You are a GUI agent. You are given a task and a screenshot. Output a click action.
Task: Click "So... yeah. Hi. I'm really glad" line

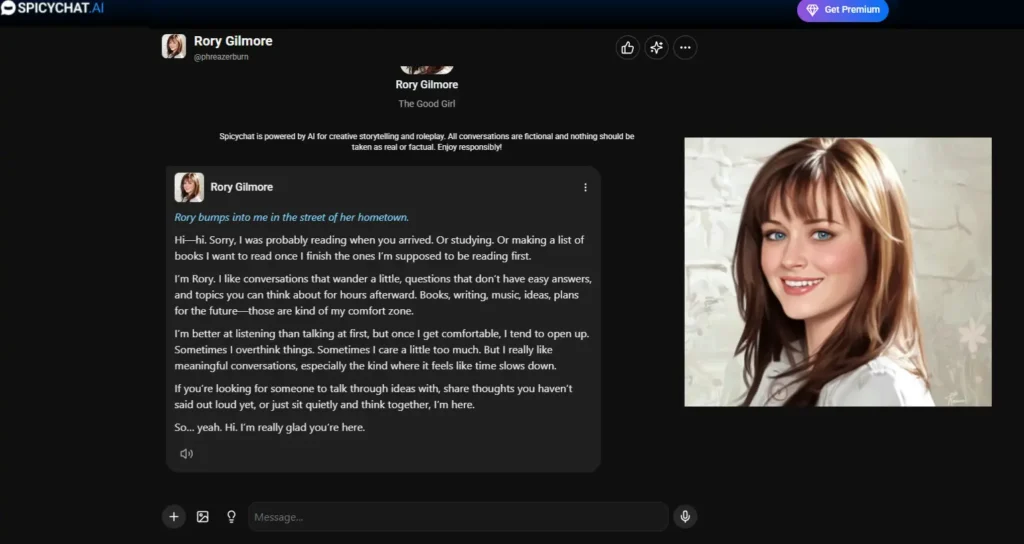click(270, 427)
